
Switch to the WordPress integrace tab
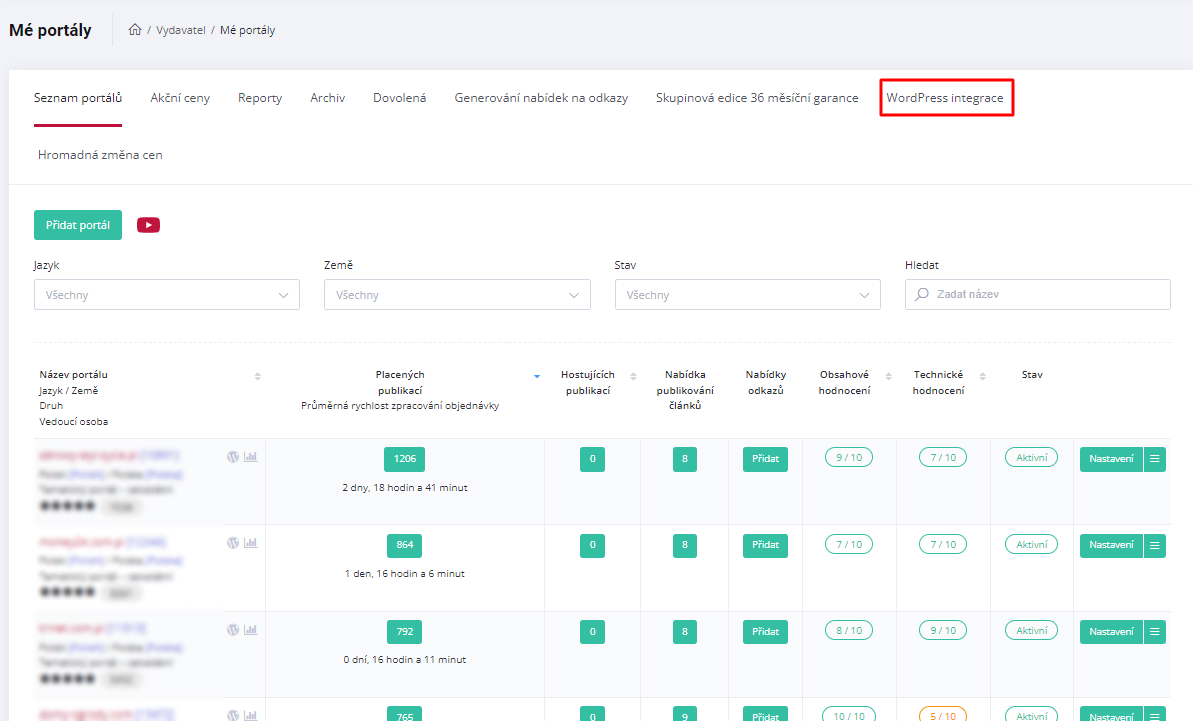click(x=944, y=98)
